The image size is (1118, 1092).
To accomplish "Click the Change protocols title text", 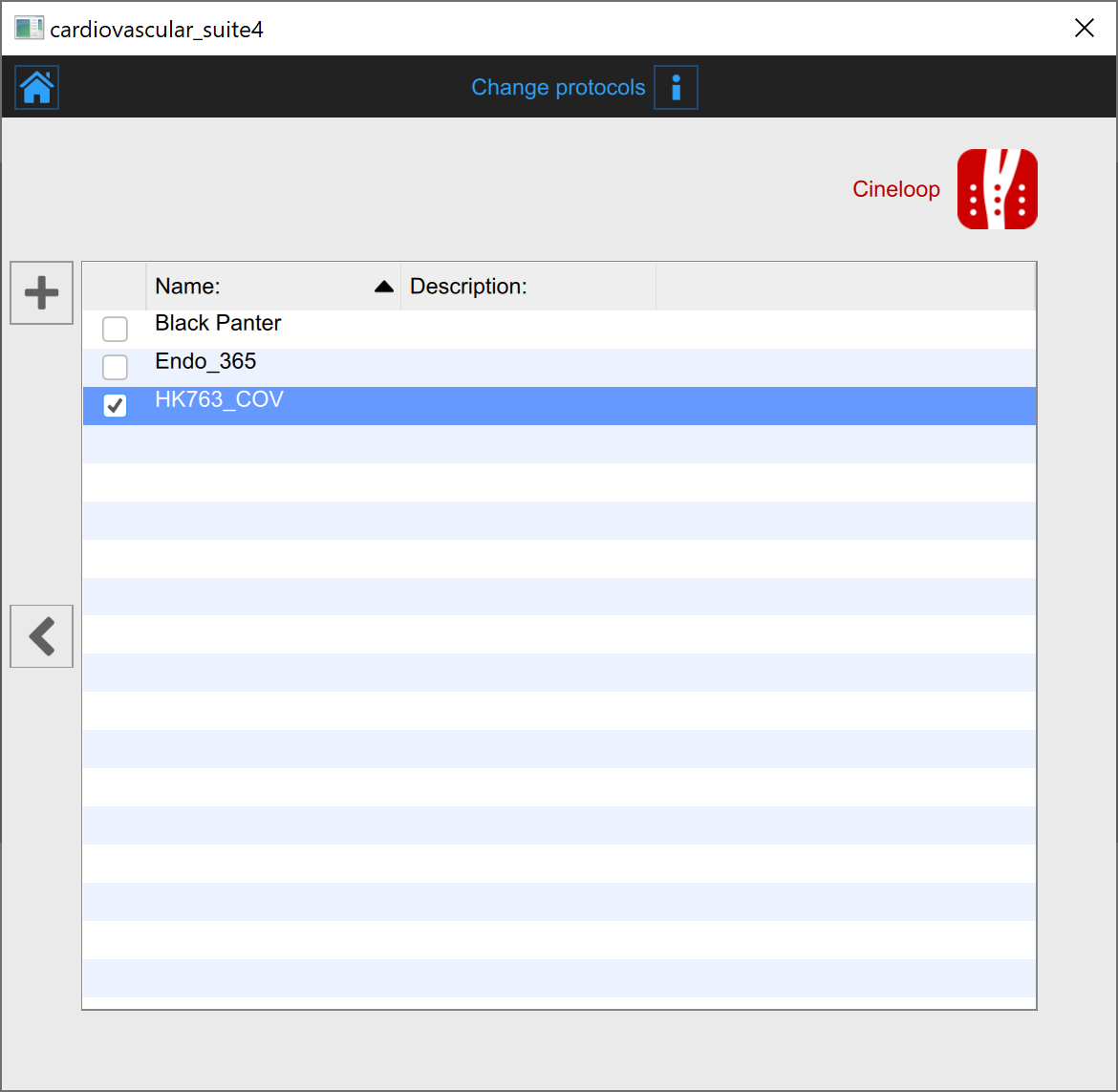I will point(558,88).
